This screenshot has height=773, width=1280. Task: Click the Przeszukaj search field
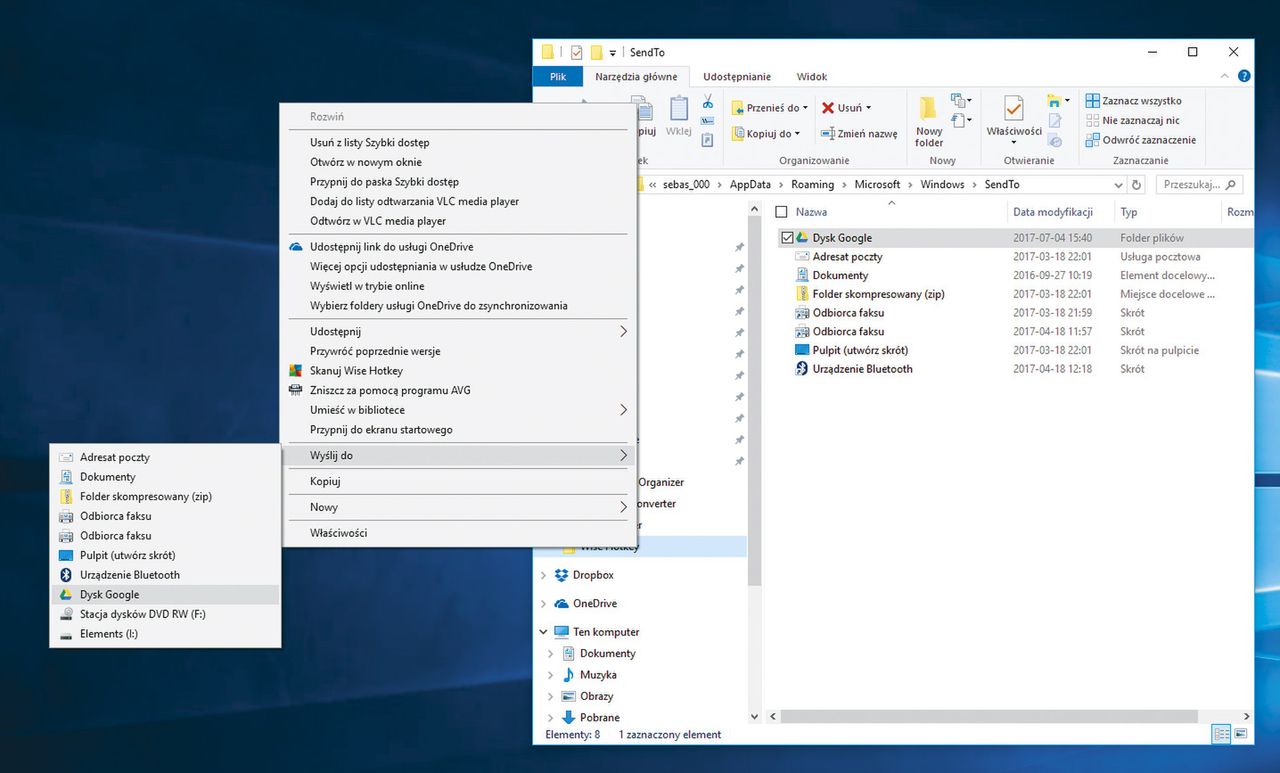1199,185
